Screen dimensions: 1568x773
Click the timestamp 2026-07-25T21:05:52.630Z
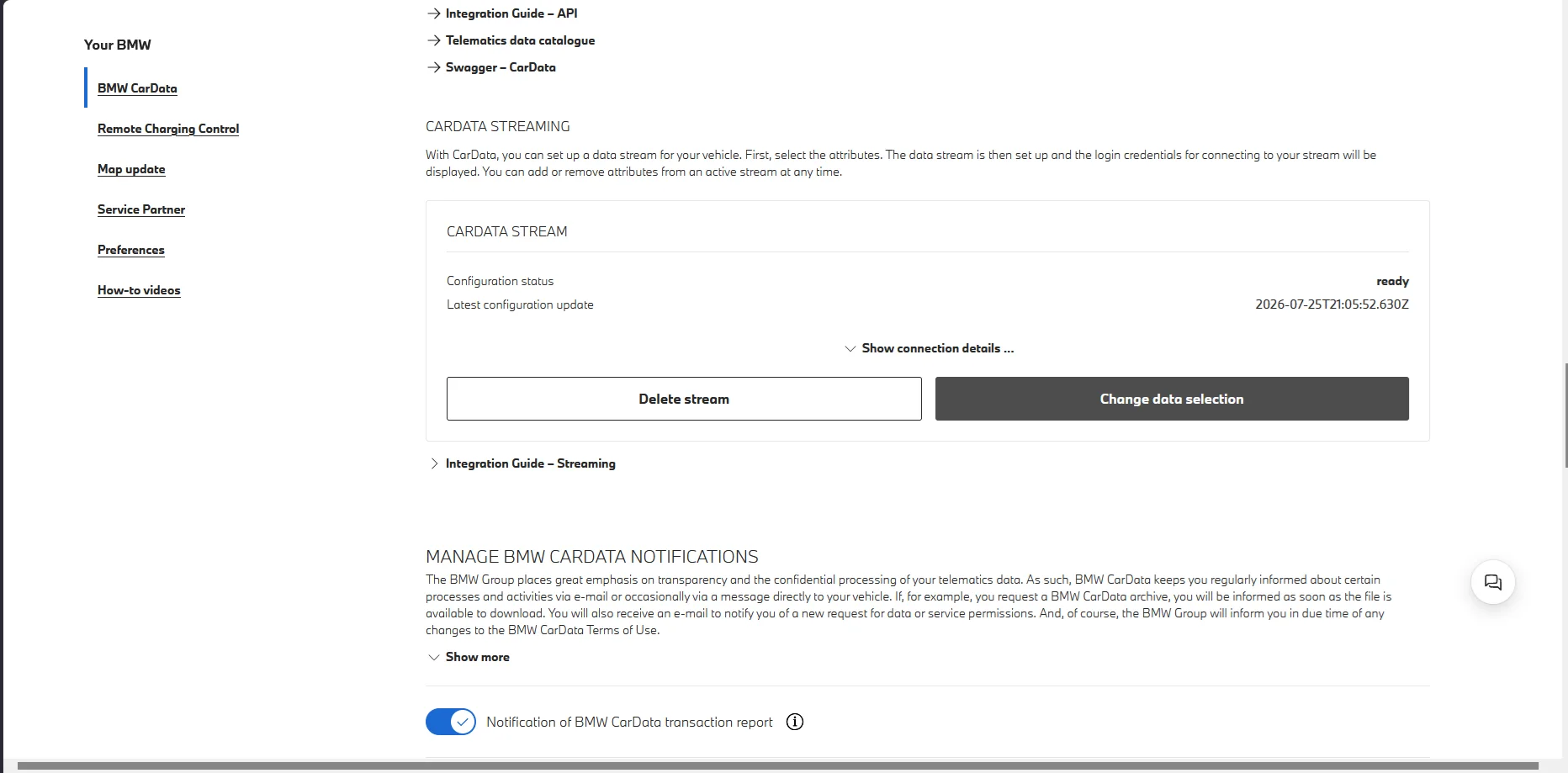(x=1332, y=304)
